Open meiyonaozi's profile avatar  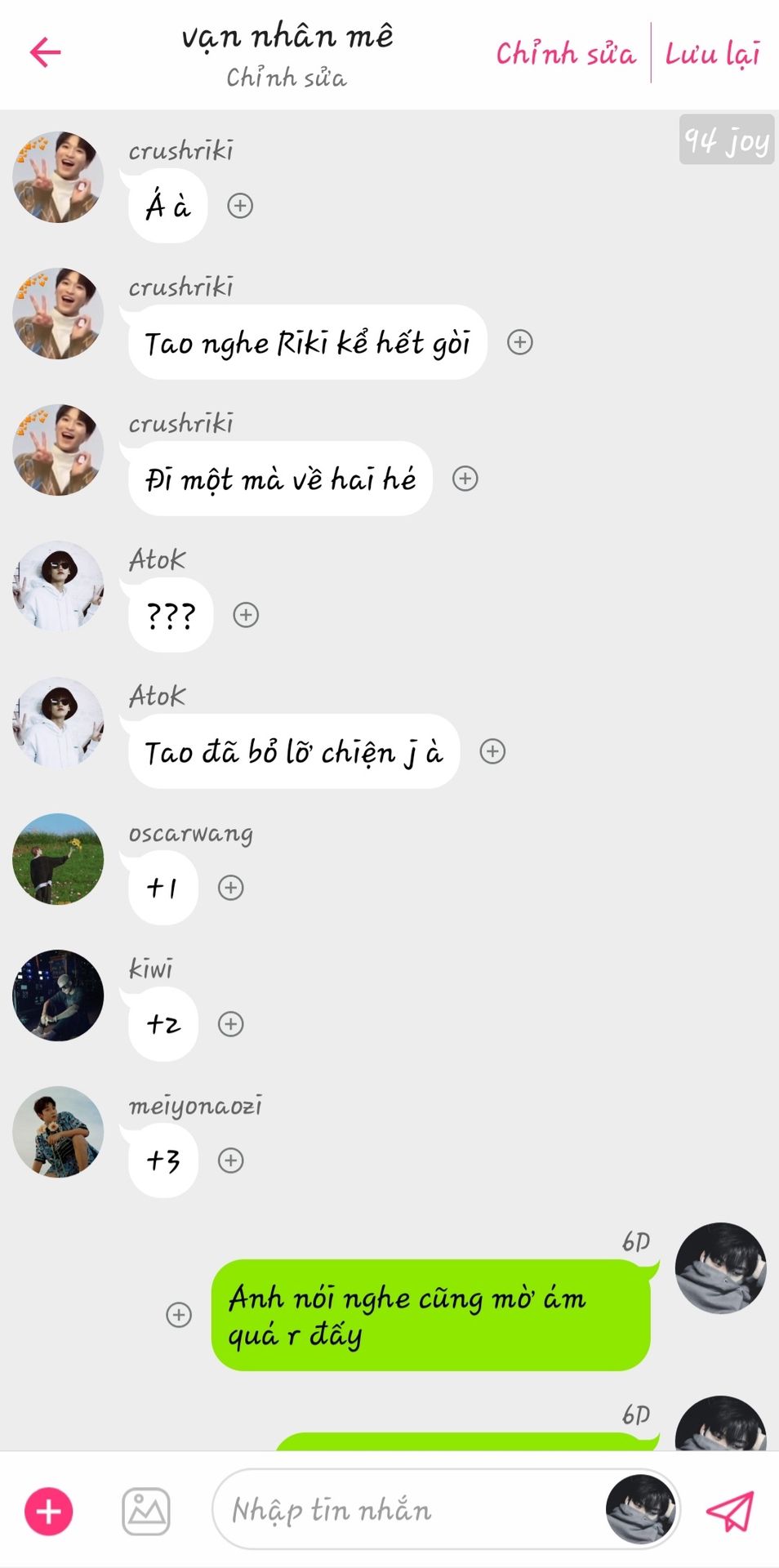(58, 1132)
